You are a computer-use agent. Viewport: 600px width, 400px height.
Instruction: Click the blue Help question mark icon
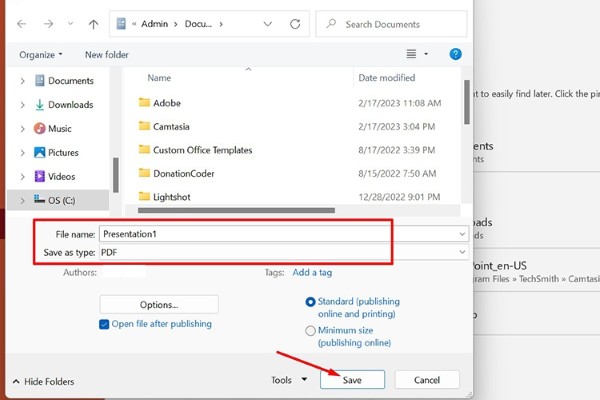[455, 54]
